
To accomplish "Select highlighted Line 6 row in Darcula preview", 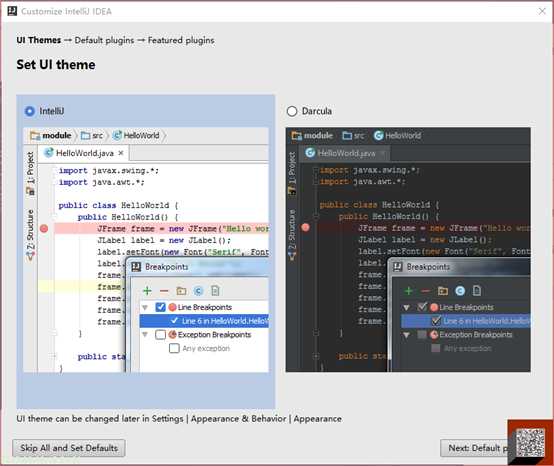I will click(x=466, y=321).
